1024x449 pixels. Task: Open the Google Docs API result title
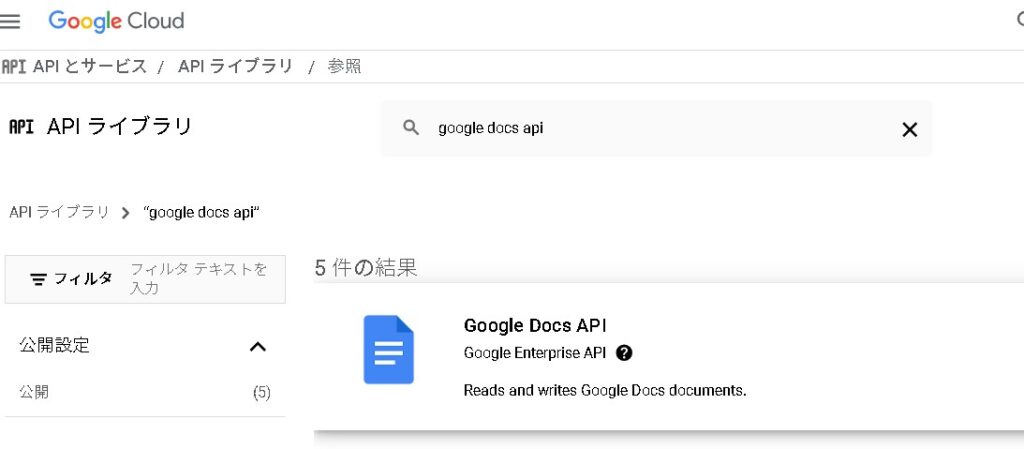pos(535,325)
